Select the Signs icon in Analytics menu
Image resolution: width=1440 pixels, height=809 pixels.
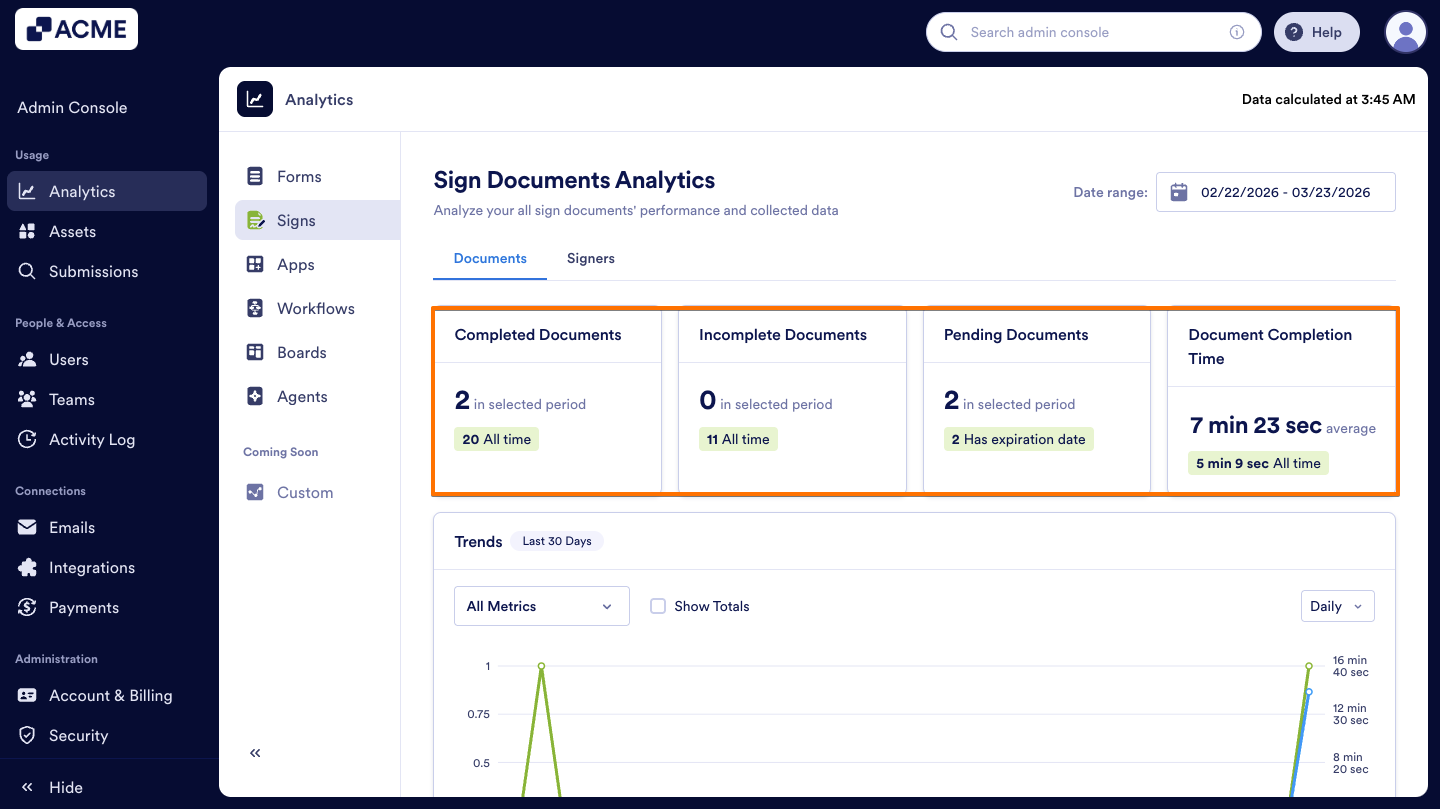point(257,220)
